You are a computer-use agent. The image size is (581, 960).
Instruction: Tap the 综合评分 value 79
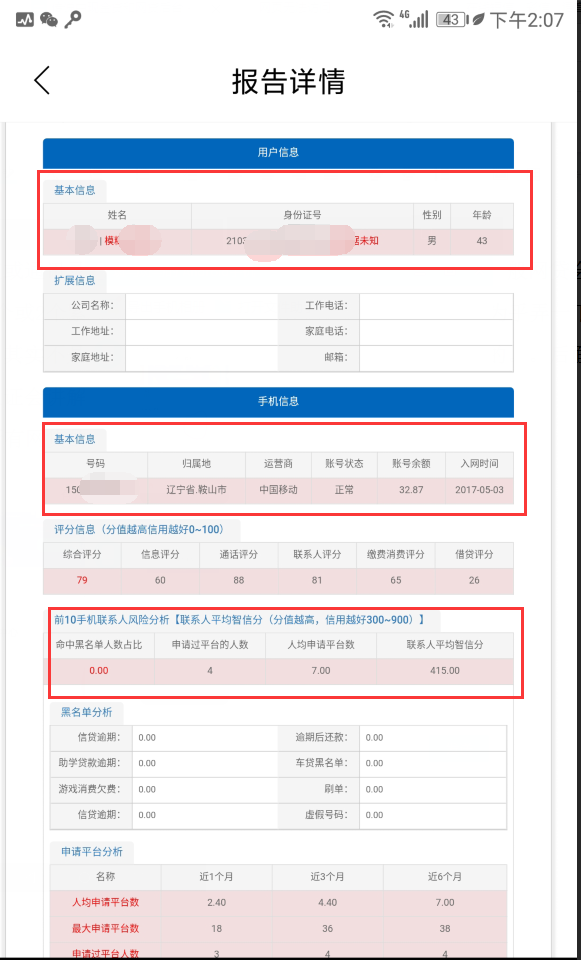[82, 580]
